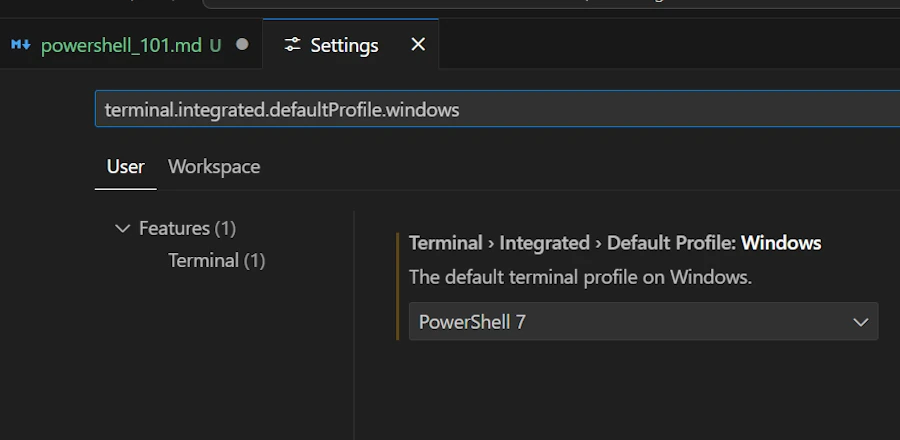Screen dimensions: 900x440
Task: Select Features (1) in the settings tree
Action: click(187, 229)
